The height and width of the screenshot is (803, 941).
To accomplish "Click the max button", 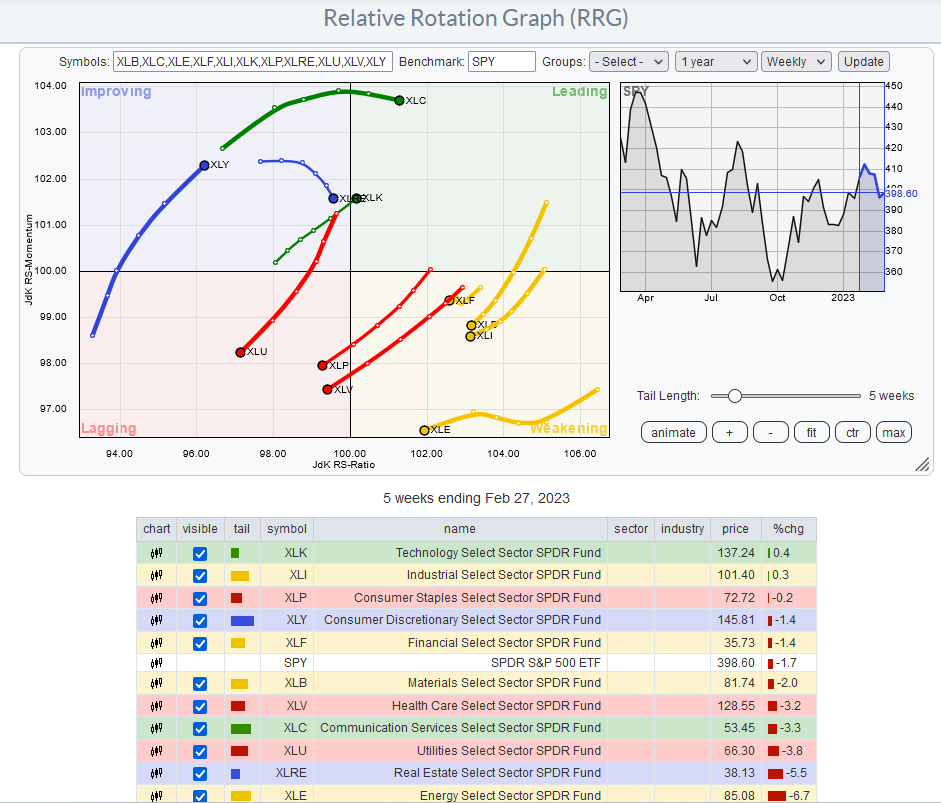I will [x=894, y=433].
